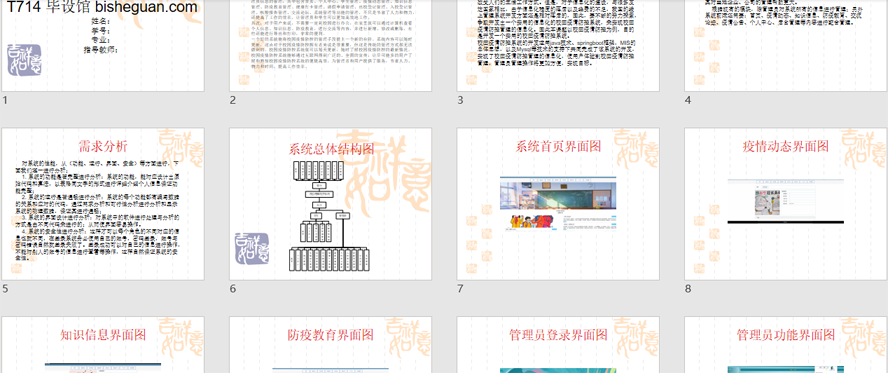This screenshot has width=888, height=373.
Task: Select slide 4 thumbnail
Action: tap(785, 45)
